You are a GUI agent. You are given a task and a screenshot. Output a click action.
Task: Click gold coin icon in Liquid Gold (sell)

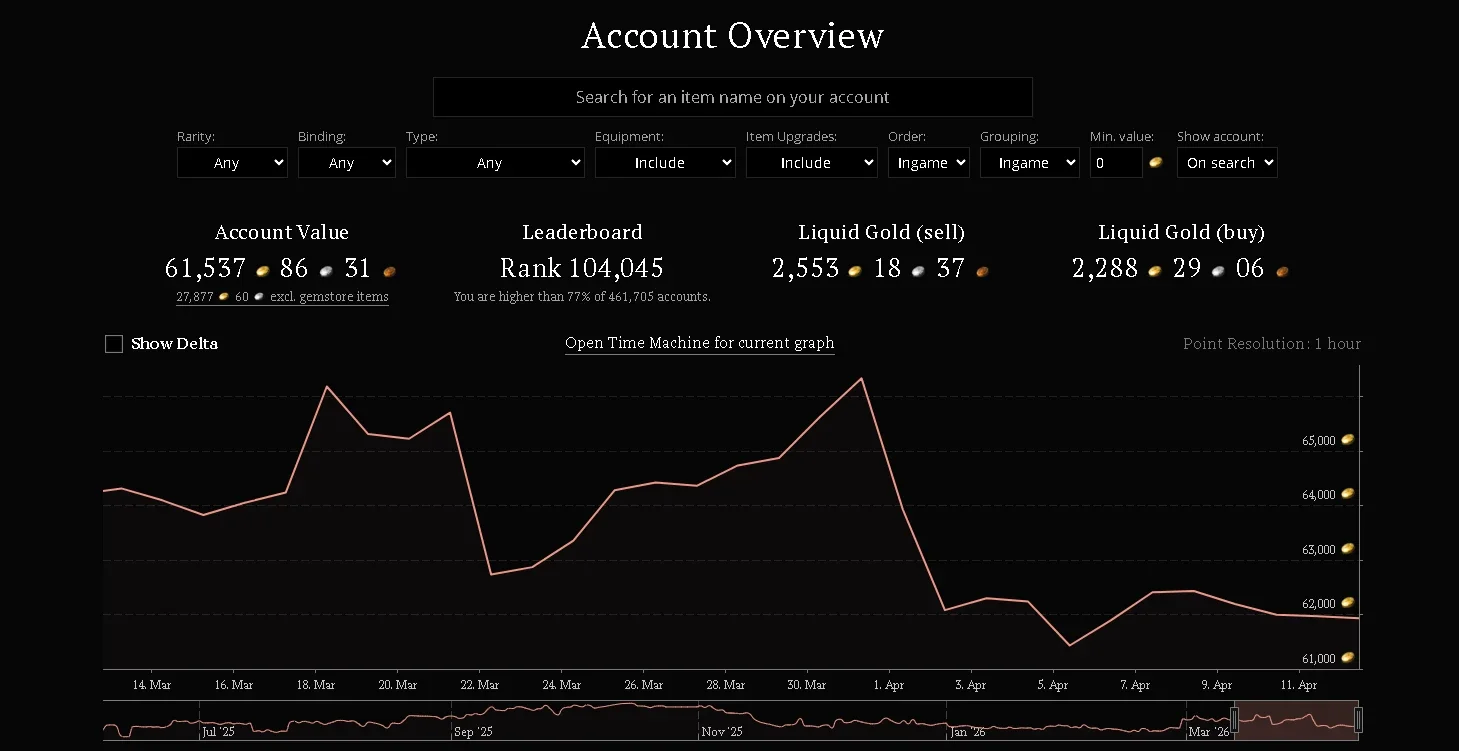tap(856, 270)
